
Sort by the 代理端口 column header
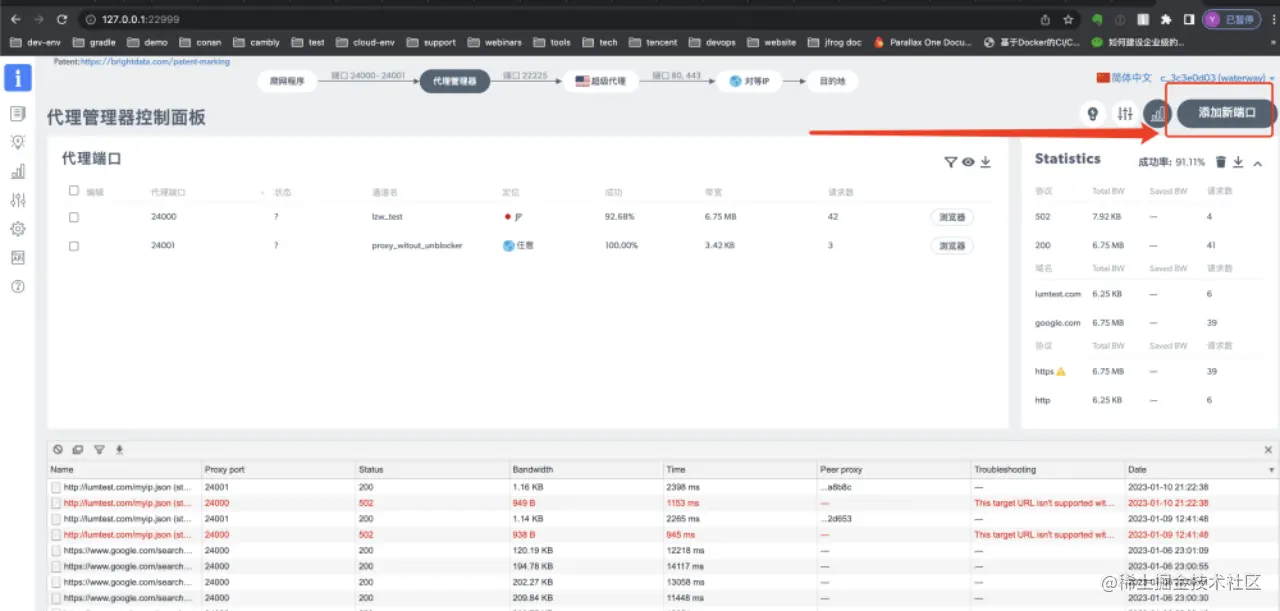pyautogui.click(x=168, y=192)
